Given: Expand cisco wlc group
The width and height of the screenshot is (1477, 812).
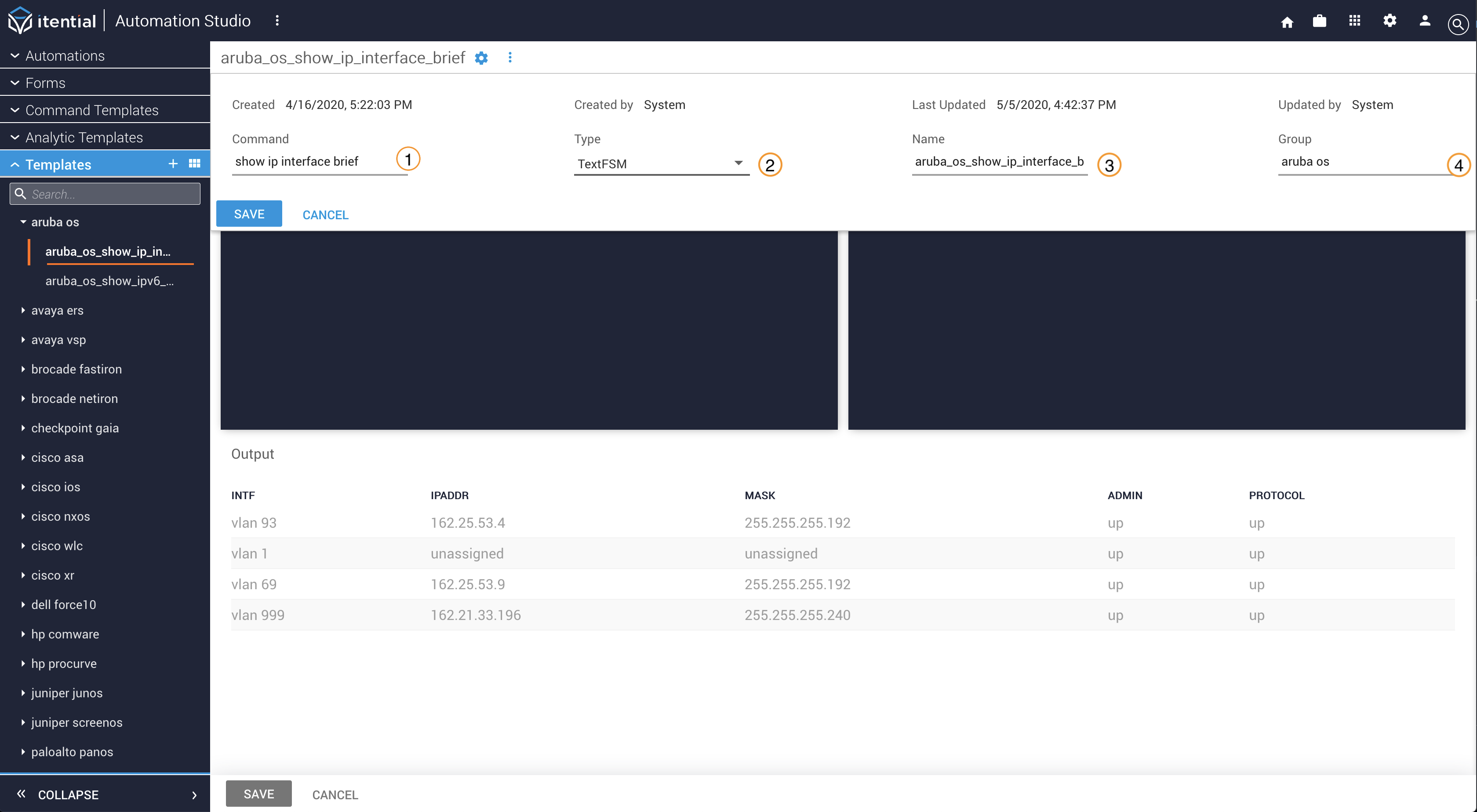Looking at the screenshot, I should (x=23, y=546).
